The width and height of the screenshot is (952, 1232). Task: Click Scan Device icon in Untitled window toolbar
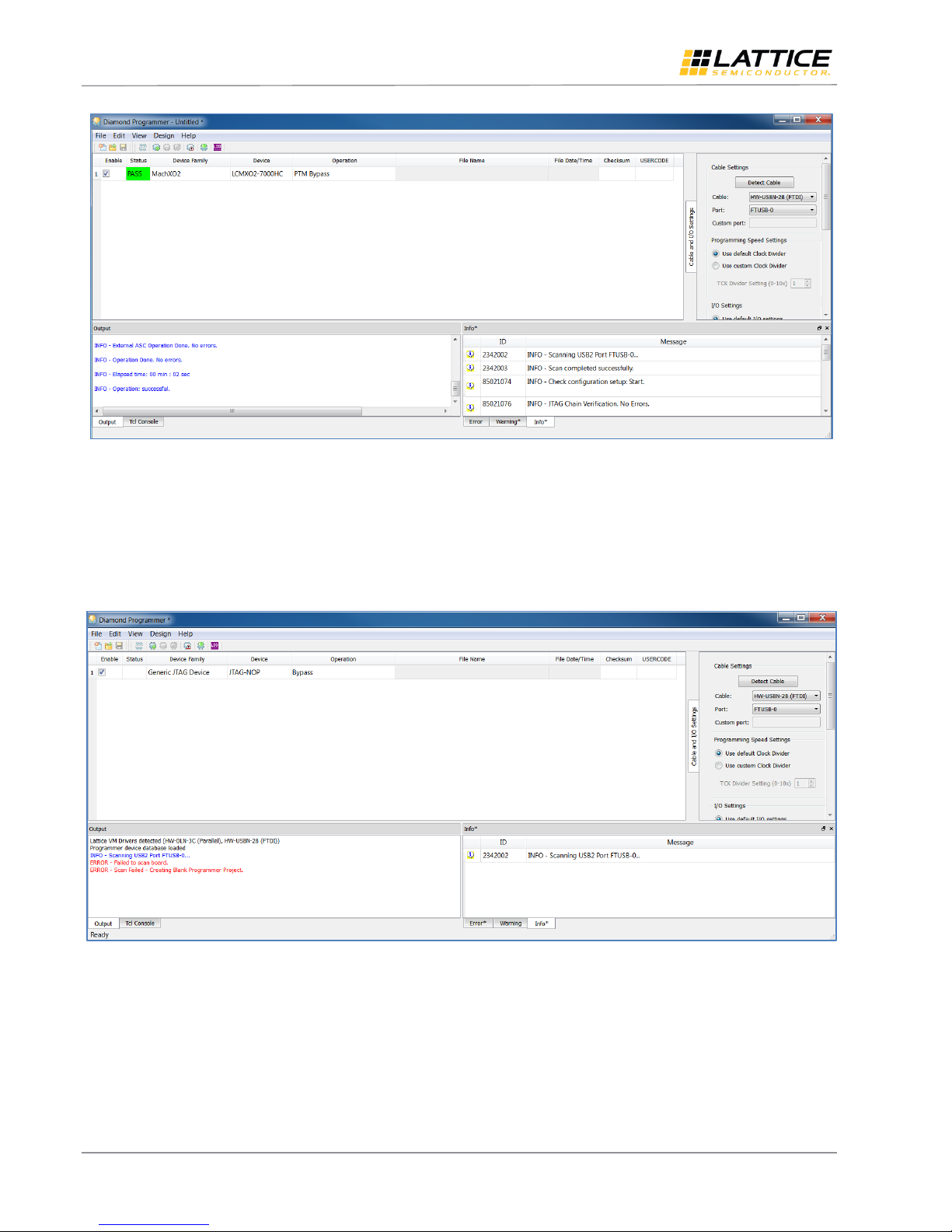tap(143, 147)
